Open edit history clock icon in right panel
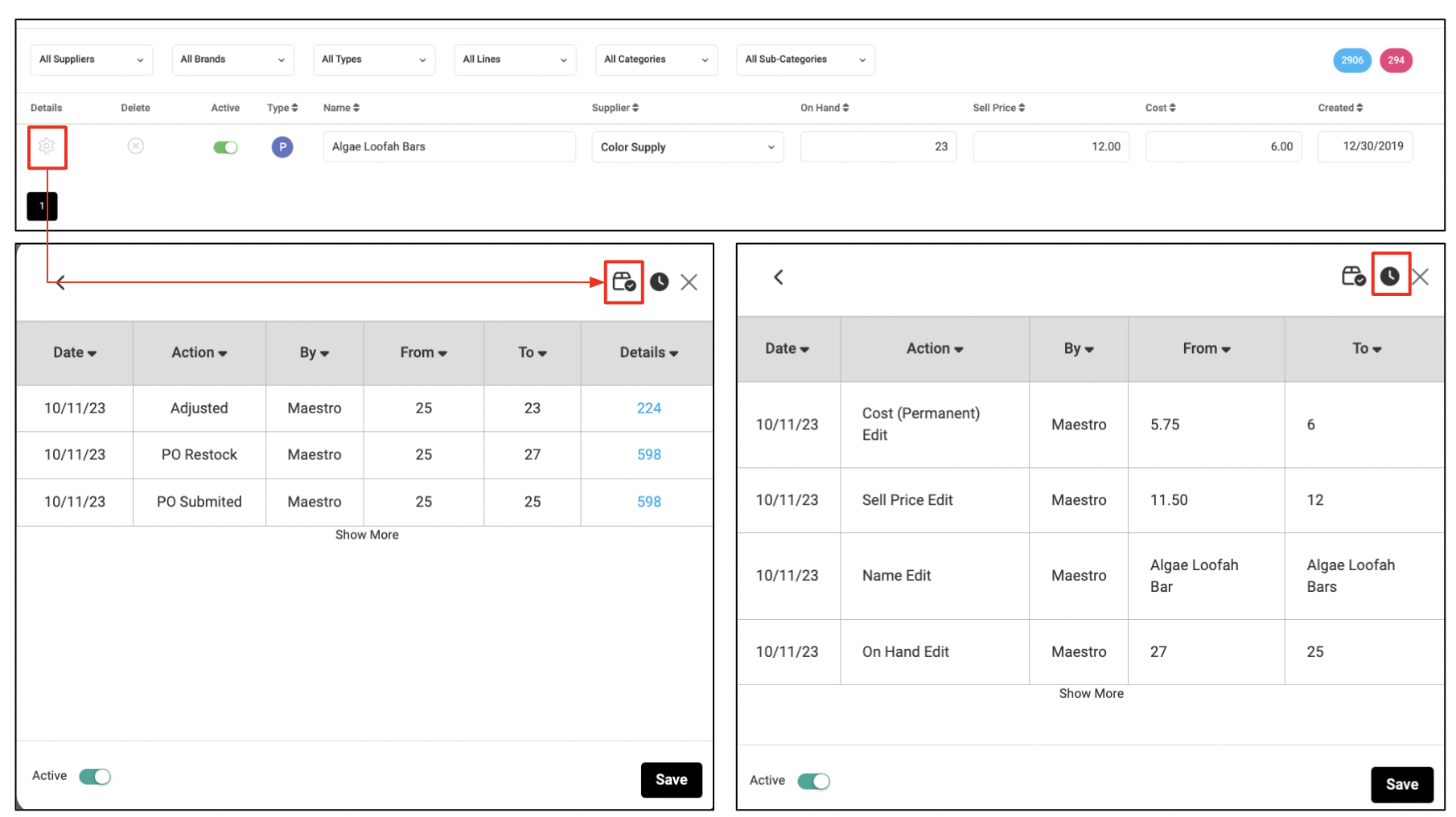The width and height of the screenshot is (1456, 817). tap(1390, 277)
